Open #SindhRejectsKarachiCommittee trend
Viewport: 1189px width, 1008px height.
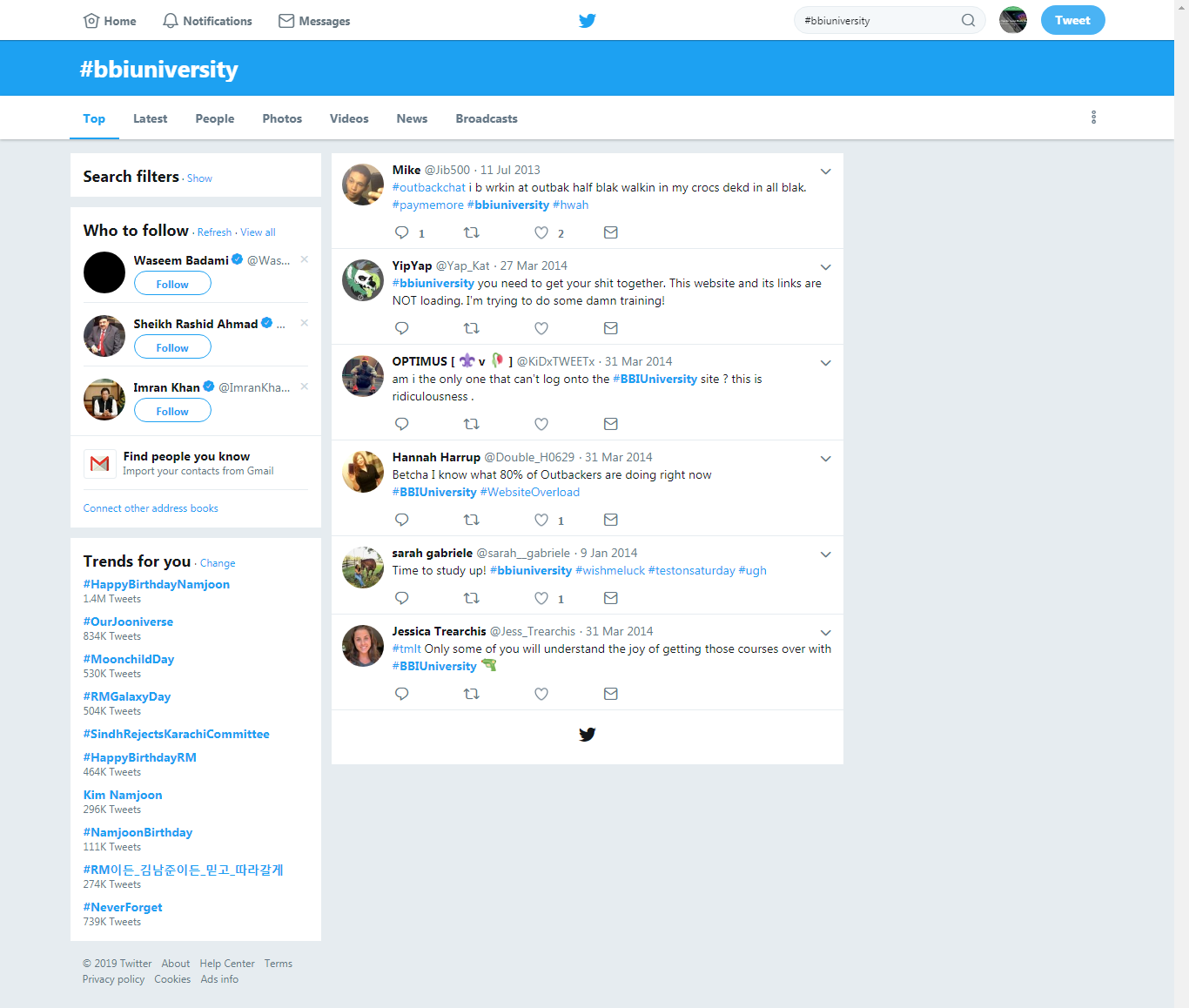coord(177,734)
